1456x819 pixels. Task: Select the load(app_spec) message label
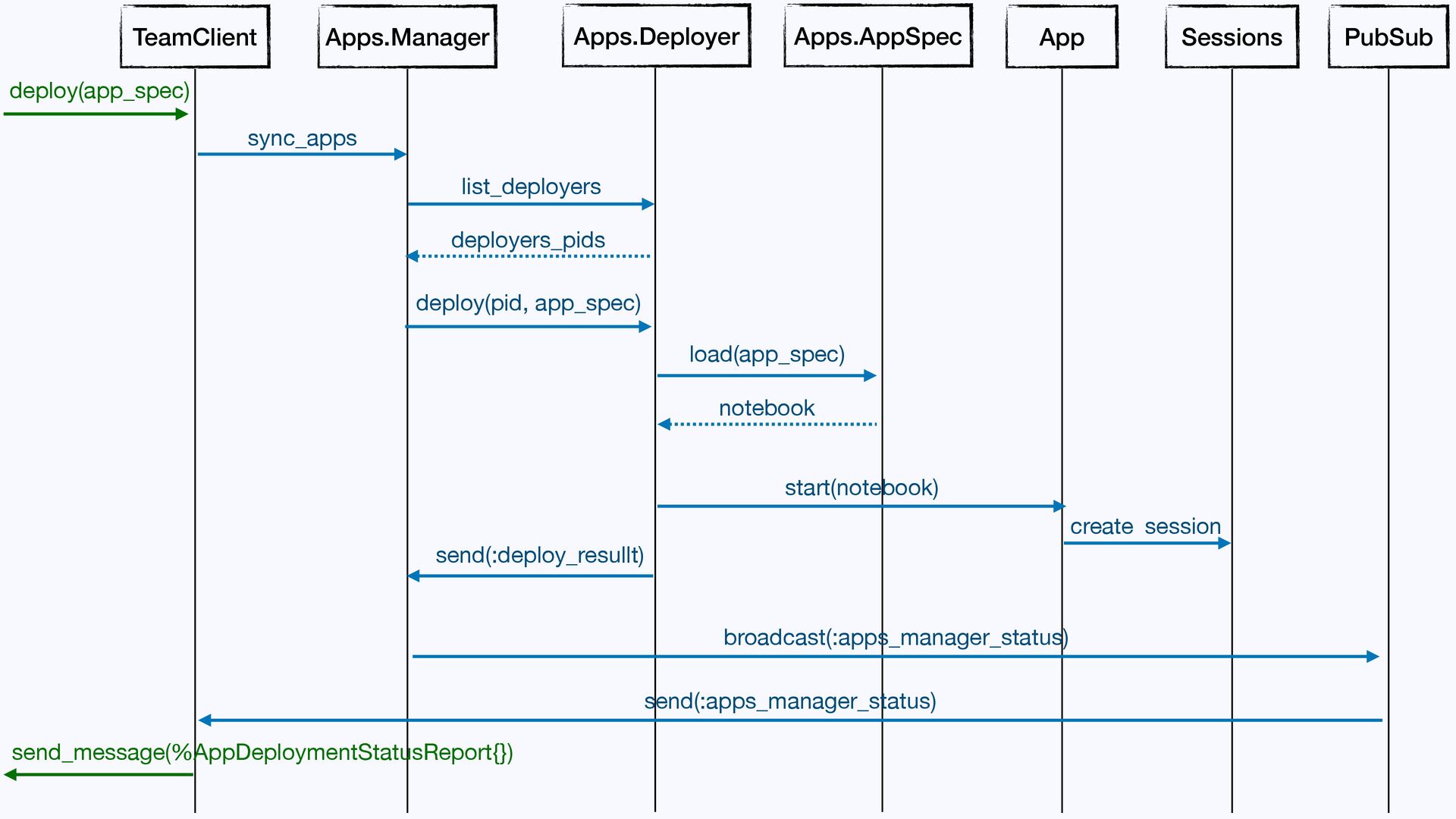767,354
